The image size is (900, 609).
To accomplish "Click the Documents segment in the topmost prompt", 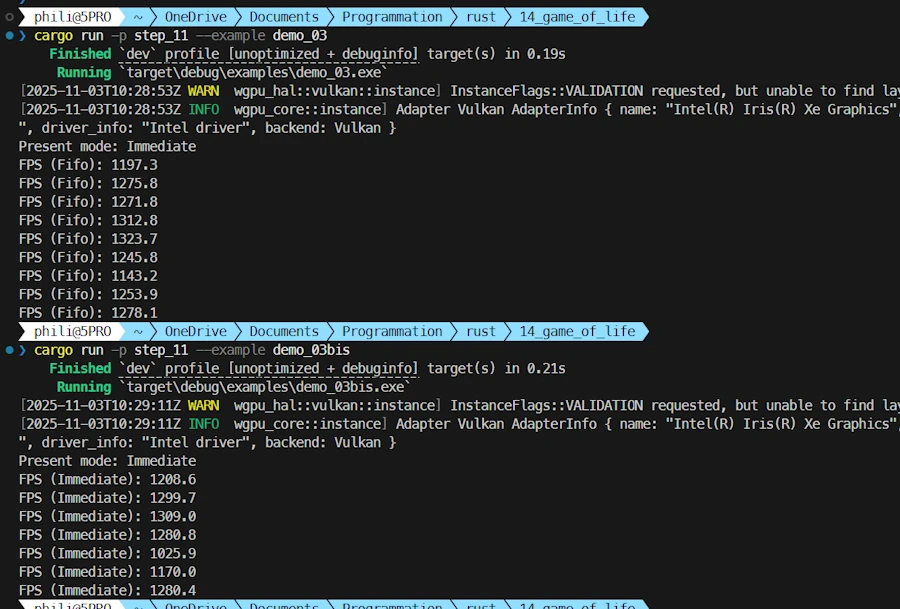I will pyautogui.click(x=284, y=17).
